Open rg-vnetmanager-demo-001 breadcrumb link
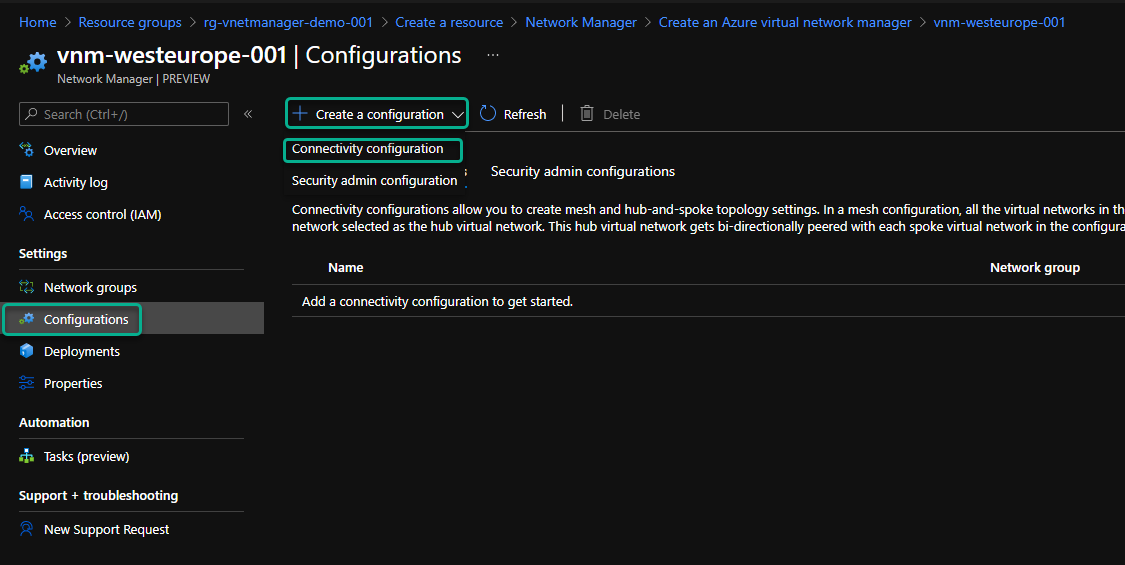 click(x=288, y=22)
